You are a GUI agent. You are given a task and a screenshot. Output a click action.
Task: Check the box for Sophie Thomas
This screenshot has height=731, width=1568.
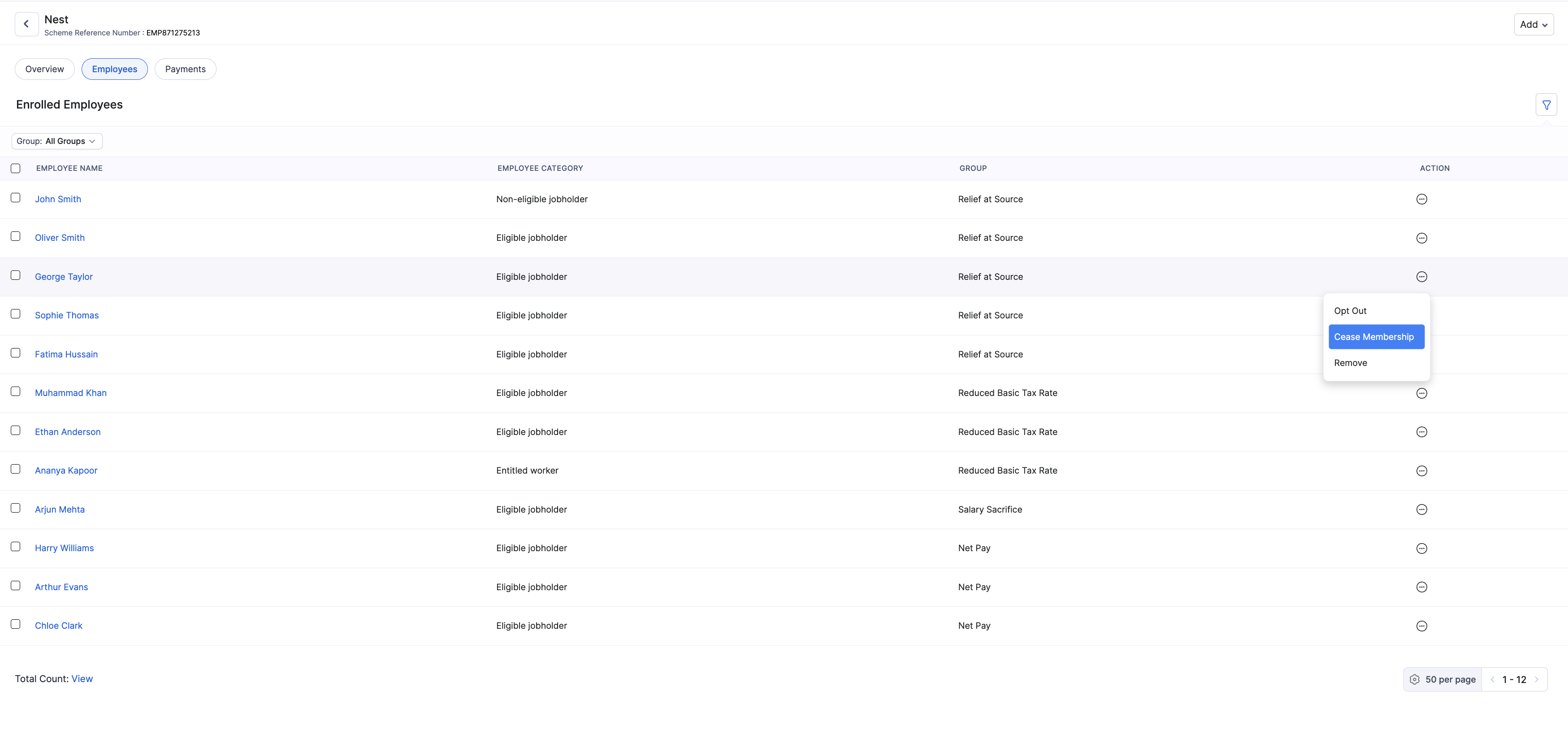click(16, 314)
